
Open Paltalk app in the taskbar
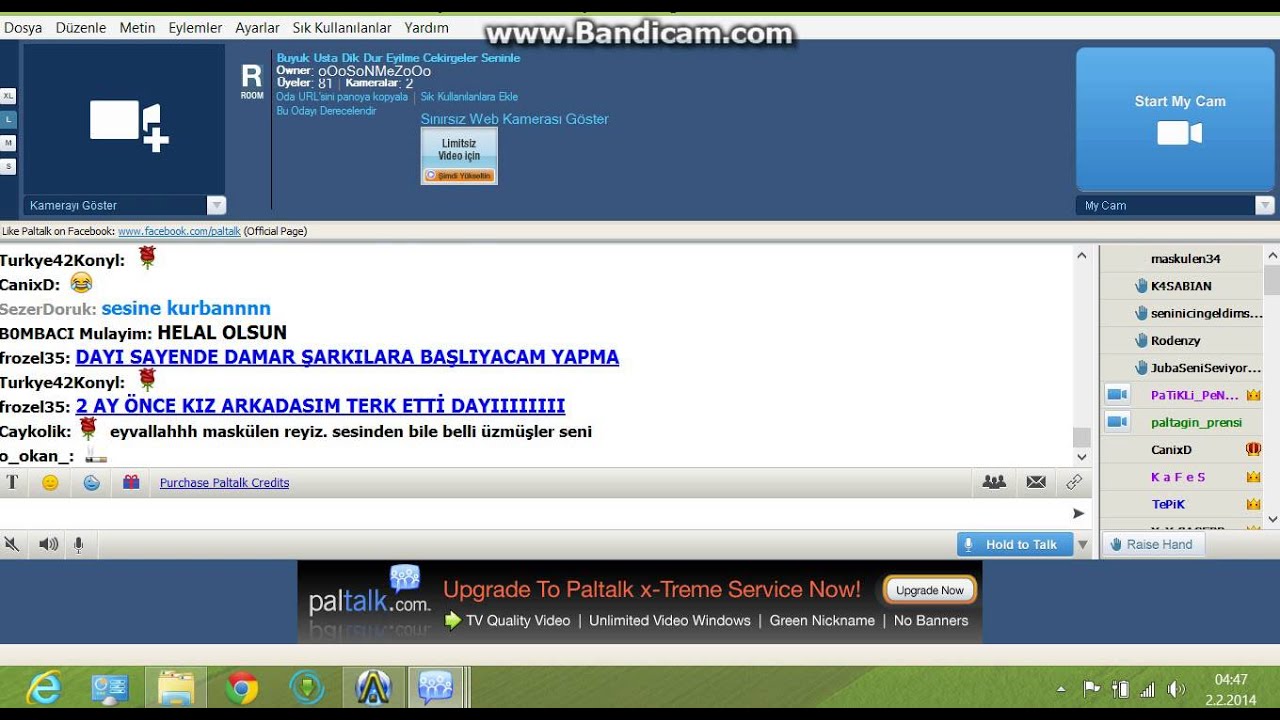point(436,688)
